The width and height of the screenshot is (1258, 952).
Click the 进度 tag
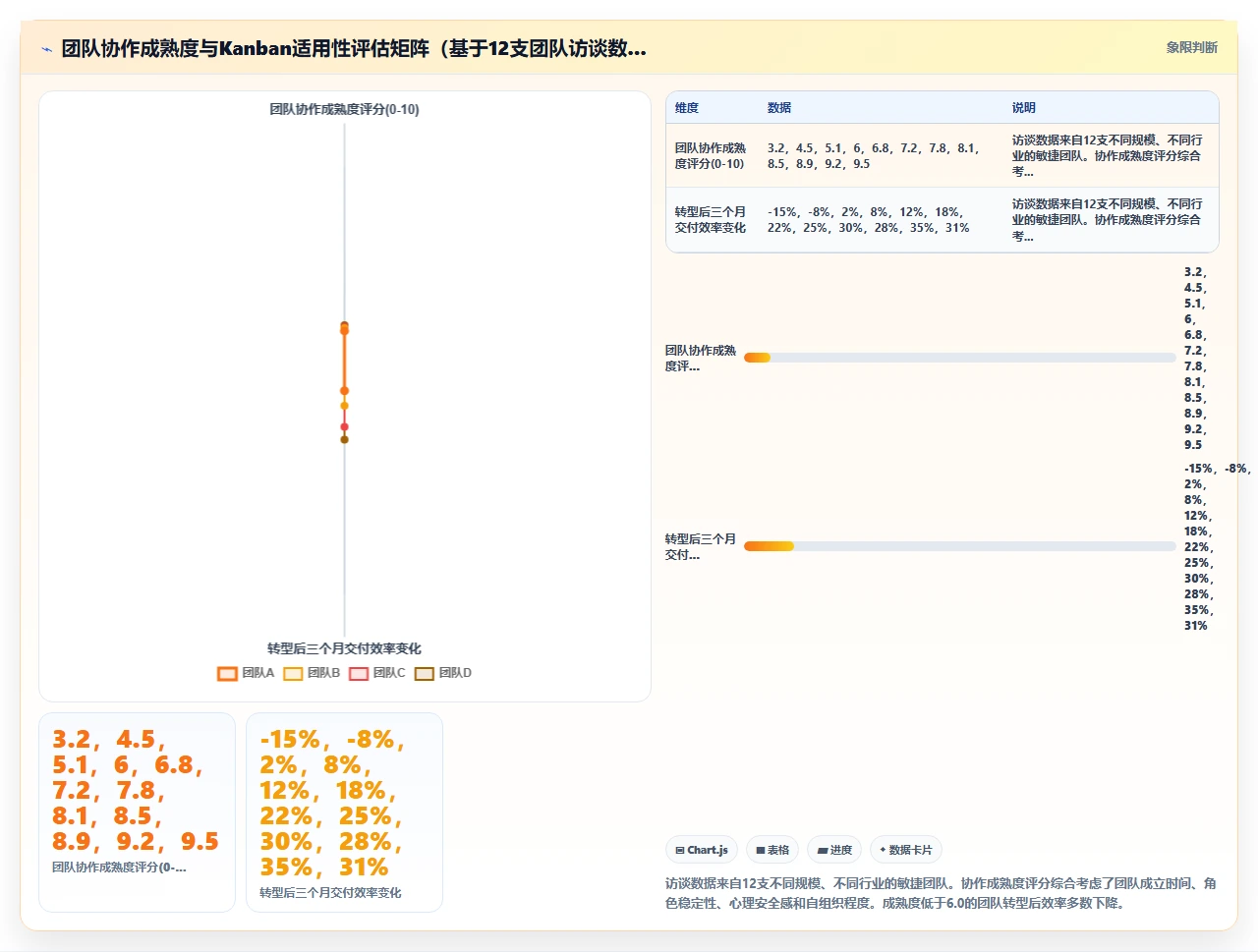(x=834, y=850)
